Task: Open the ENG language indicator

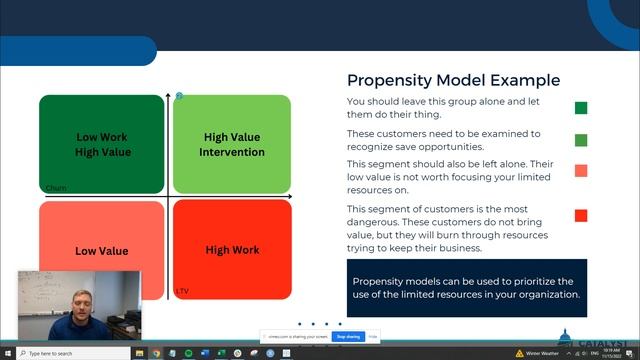Action: coord(595,353)
